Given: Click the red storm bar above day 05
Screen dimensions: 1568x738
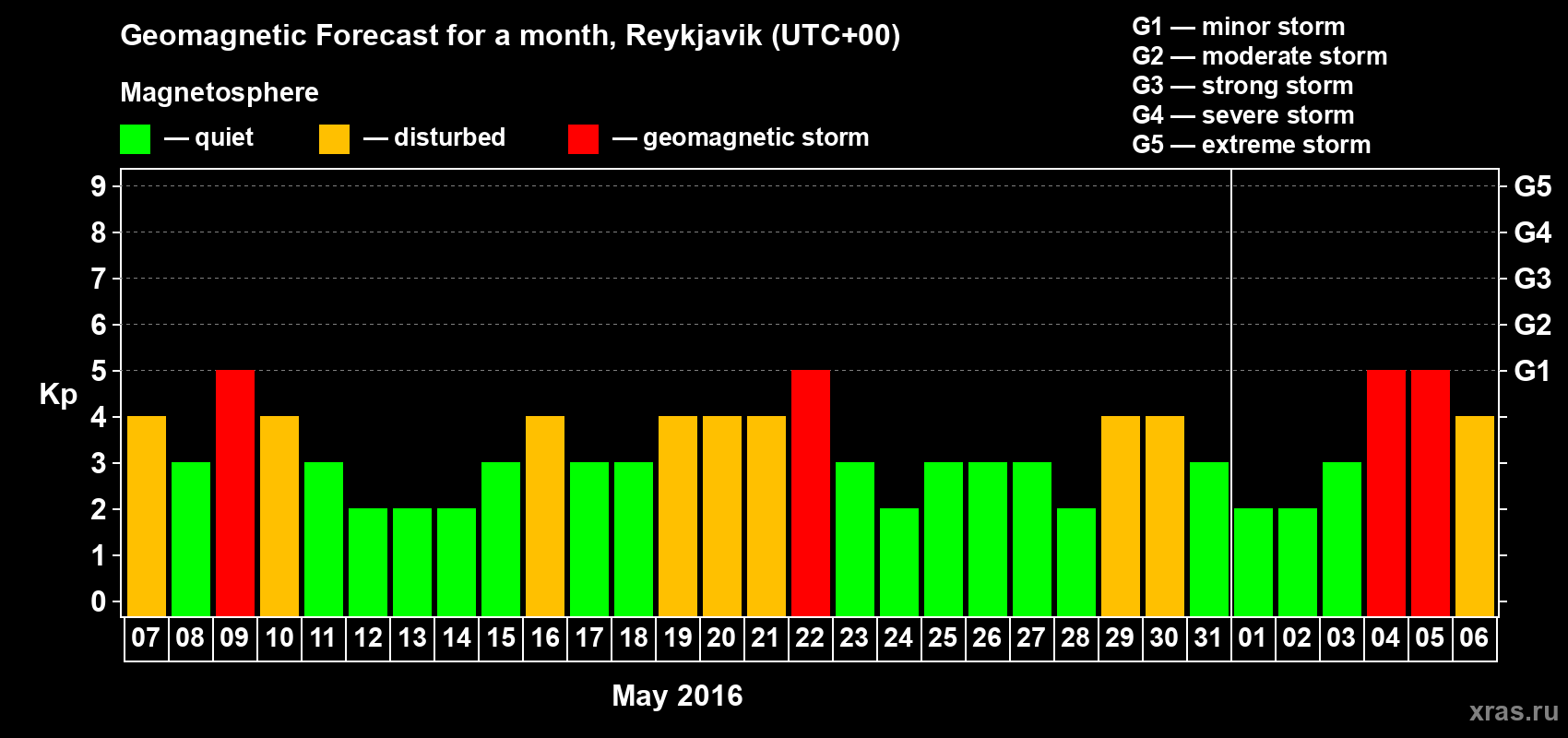Looking at the screenshot, I should (x=1431, y=494).
